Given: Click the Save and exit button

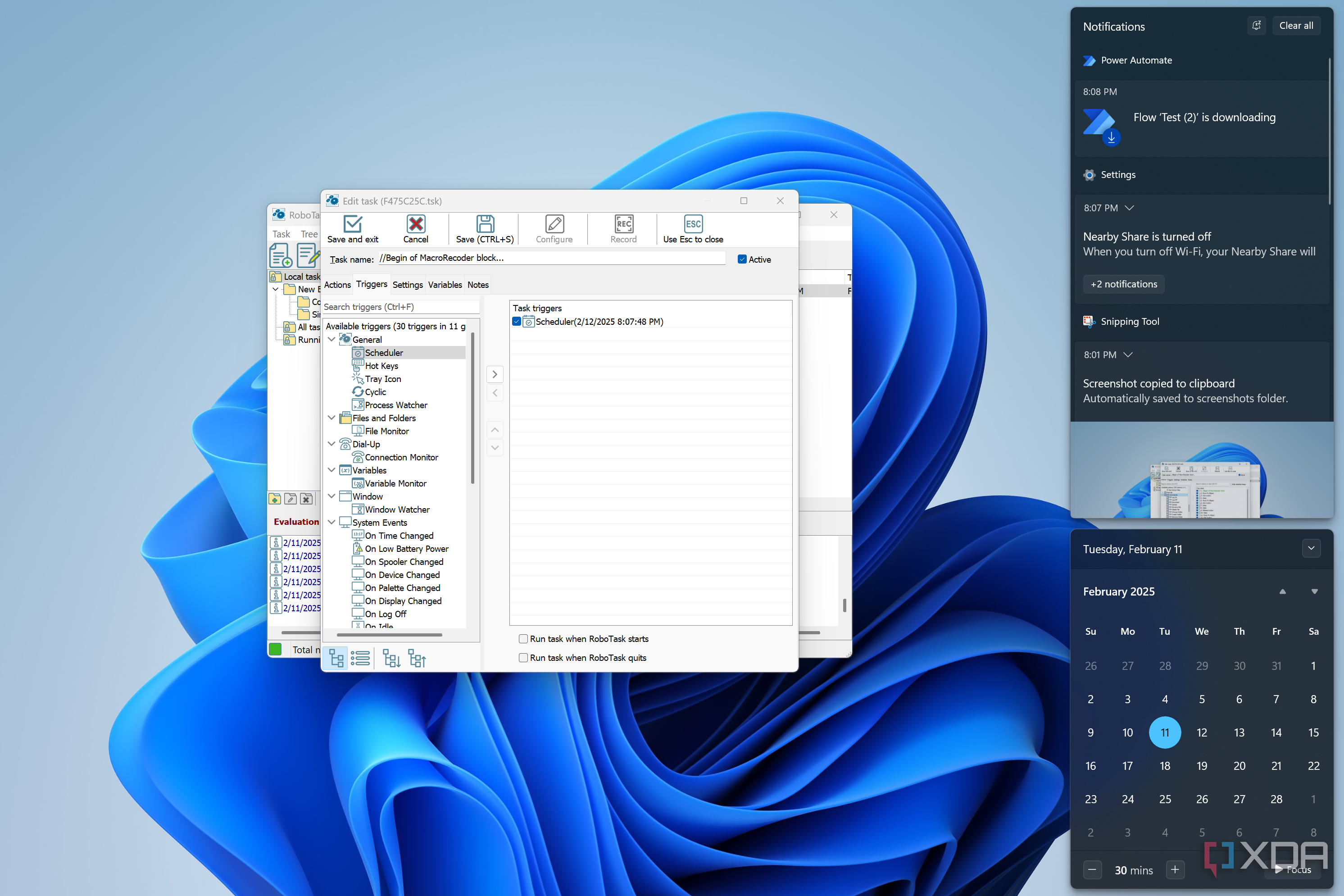Looking at the screenshot, I should (352, 228).
